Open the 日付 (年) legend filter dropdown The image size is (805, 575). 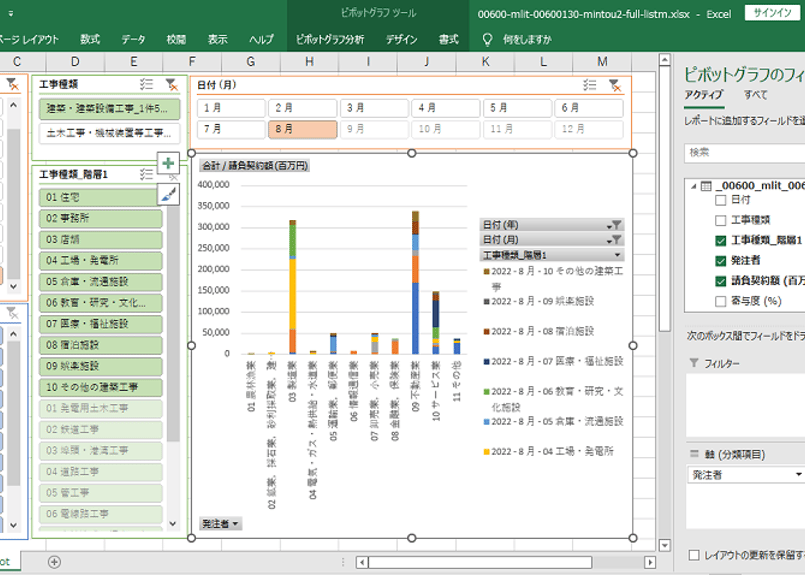[616, 225]
